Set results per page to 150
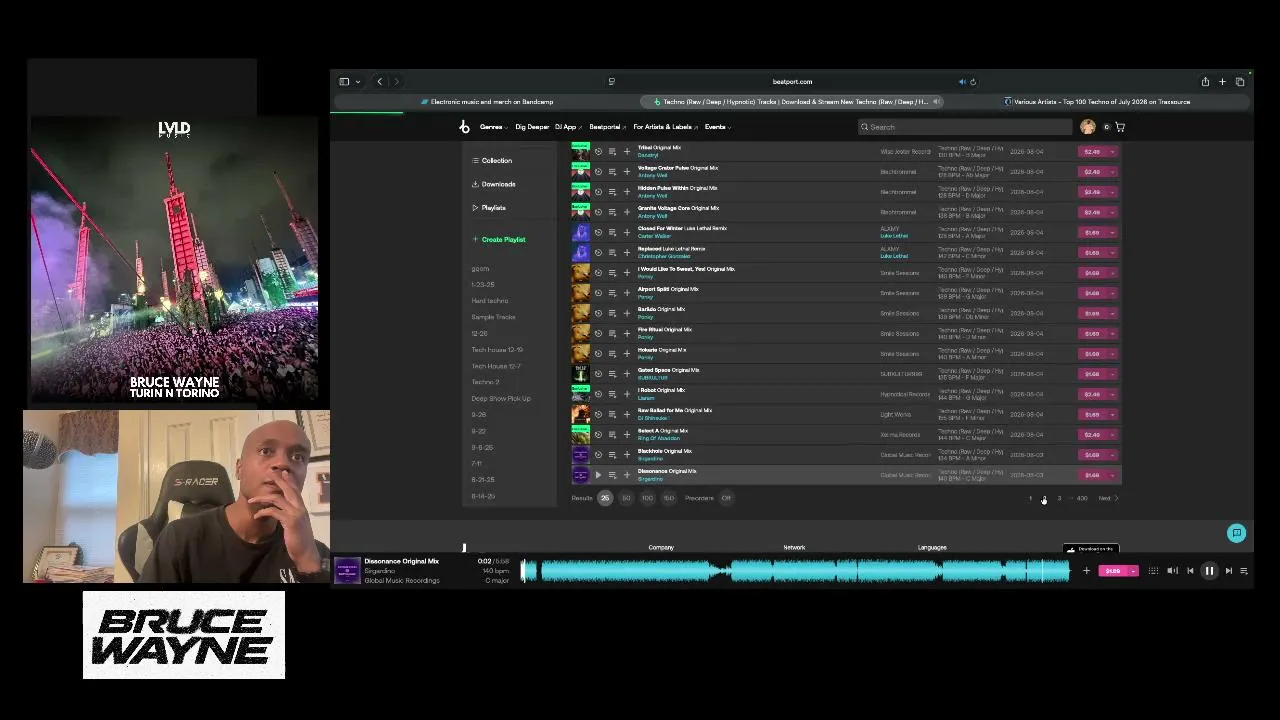Screen dimensions: 1280x720 click(668, 498)
